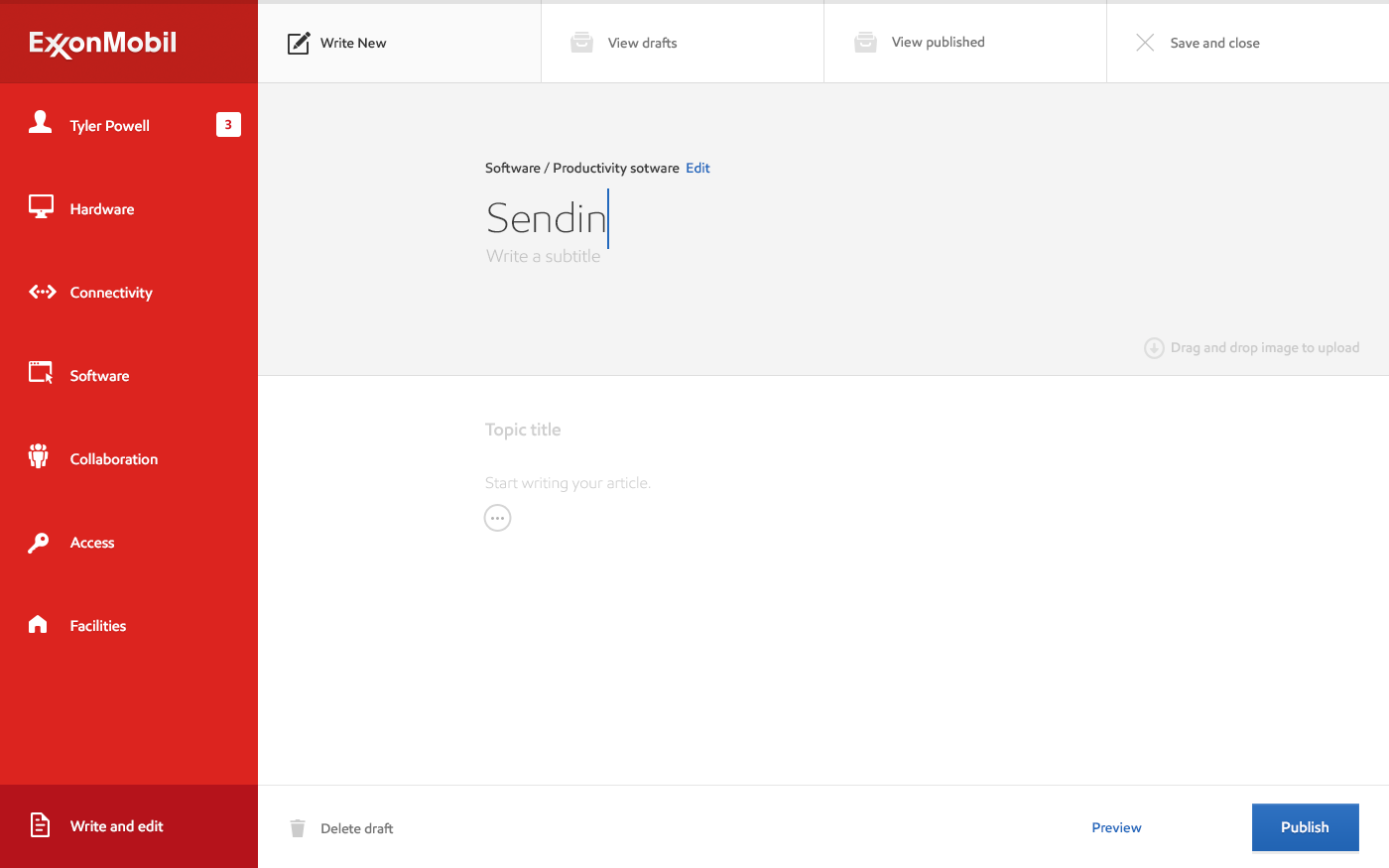This screenshot has height=868, width=1389.
Task: Focus the Topic title field
Action: click(523, 430)
